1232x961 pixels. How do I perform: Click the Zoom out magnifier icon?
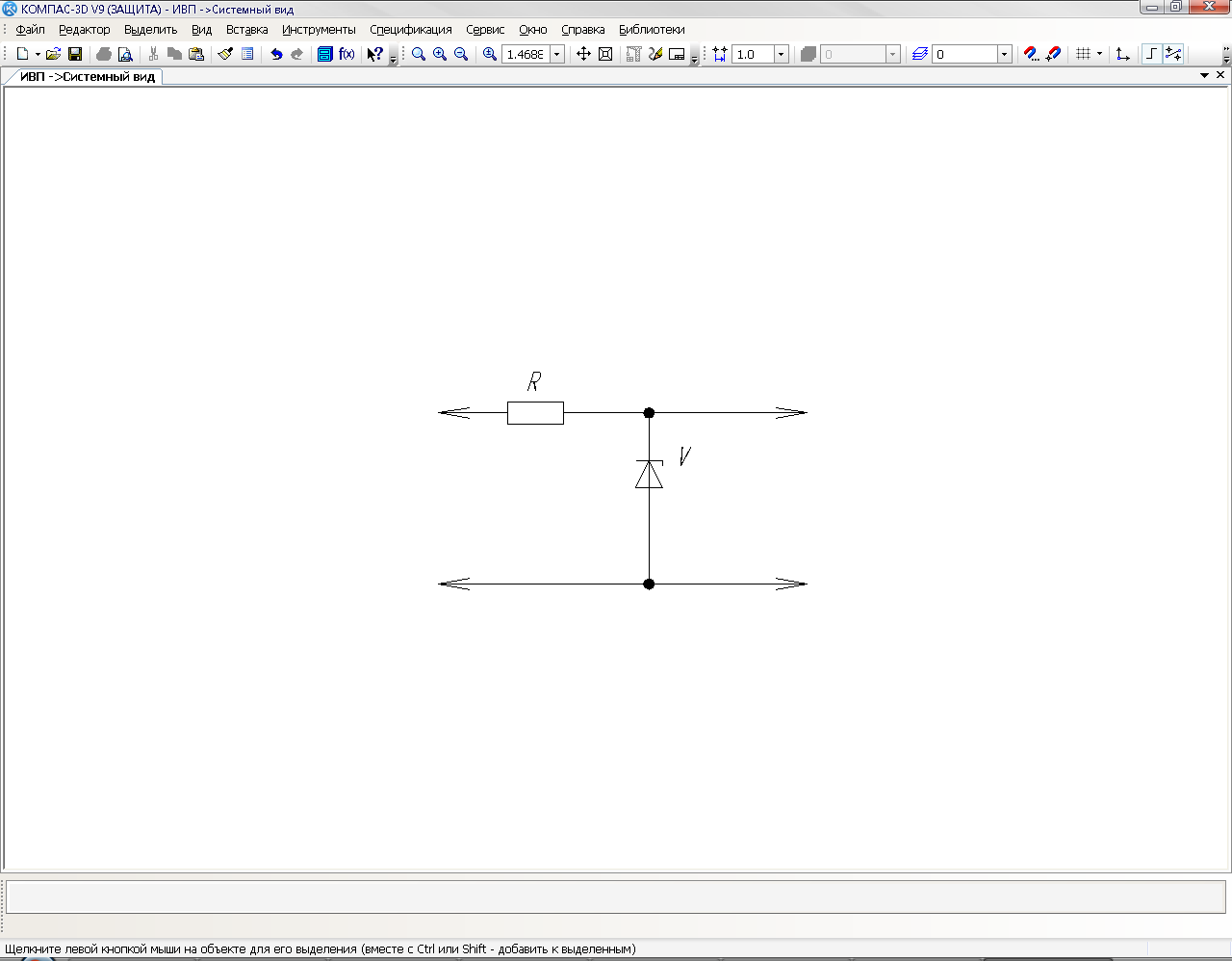point(461,55)
